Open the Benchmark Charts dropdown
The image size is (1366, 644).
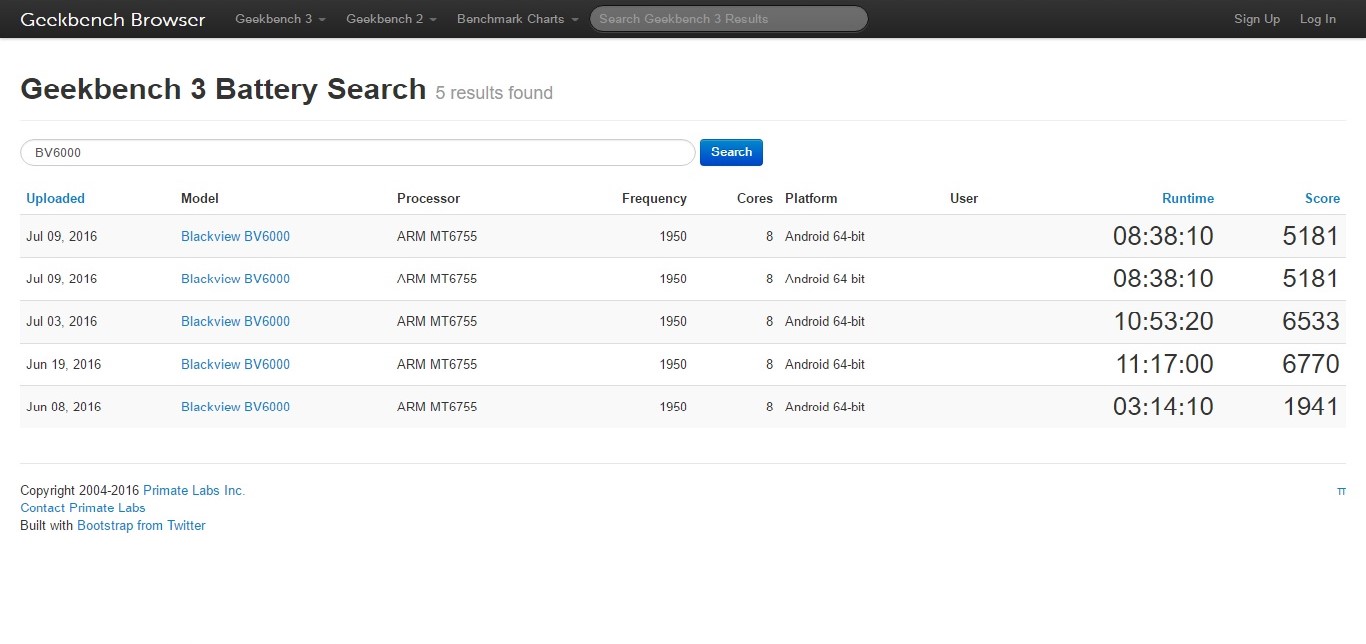click(x=518, y=19)
